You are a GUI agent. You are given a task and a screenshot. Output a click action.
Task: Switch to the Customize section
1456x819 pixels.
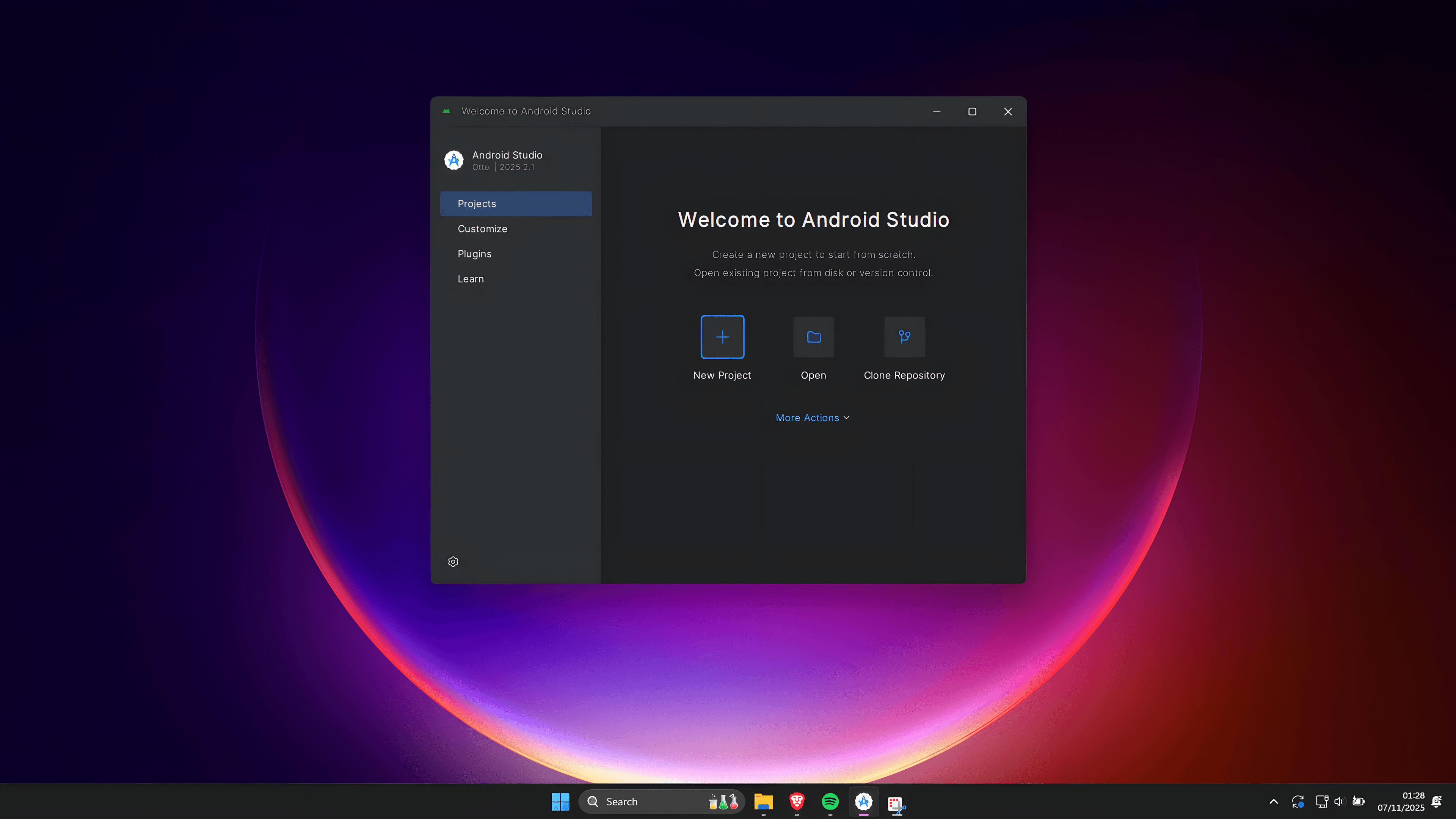click(482, 228)
